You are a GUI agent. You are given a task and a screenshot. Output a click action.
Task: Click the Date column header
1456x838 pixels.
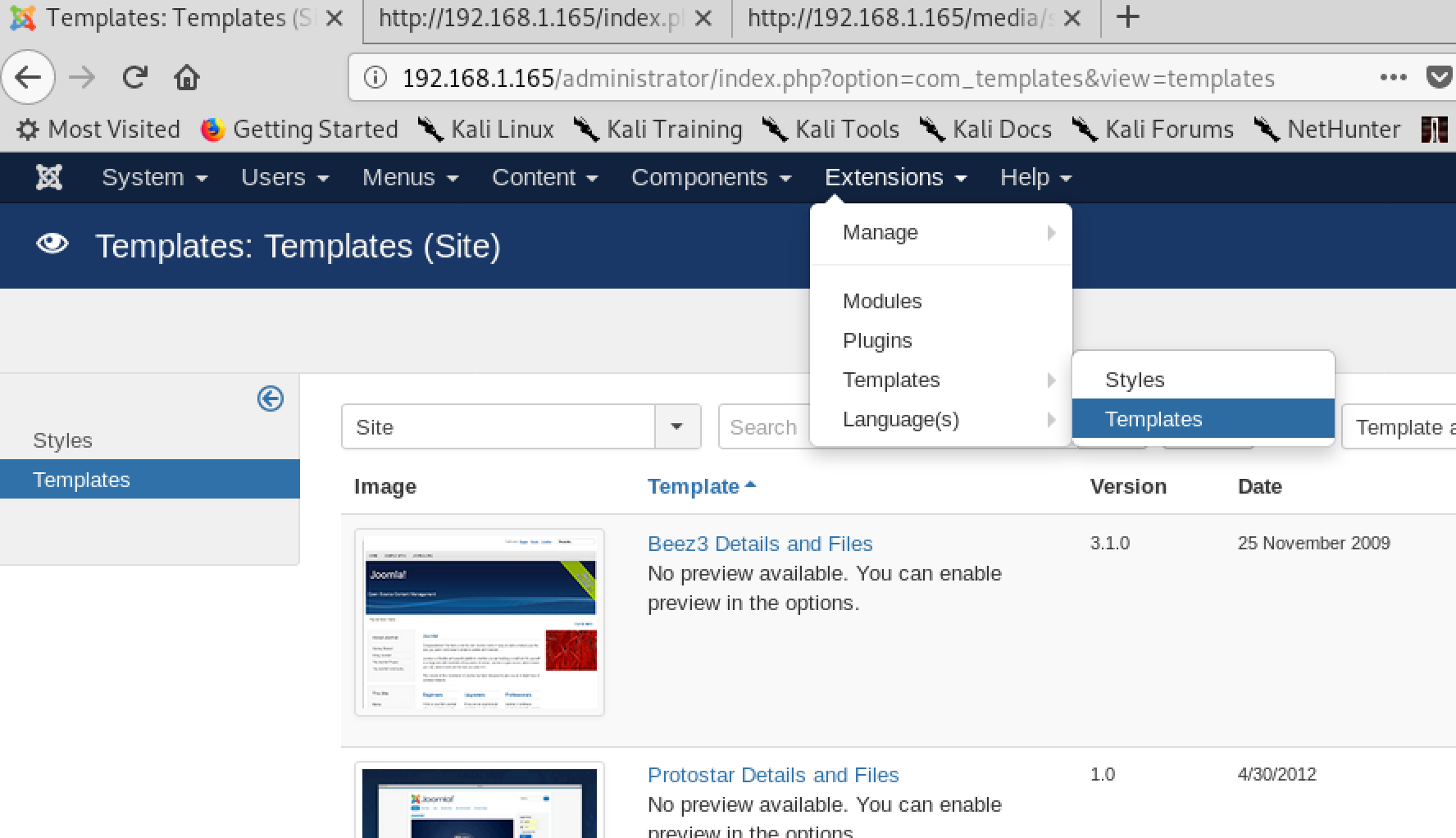[x=1260, y=486]
